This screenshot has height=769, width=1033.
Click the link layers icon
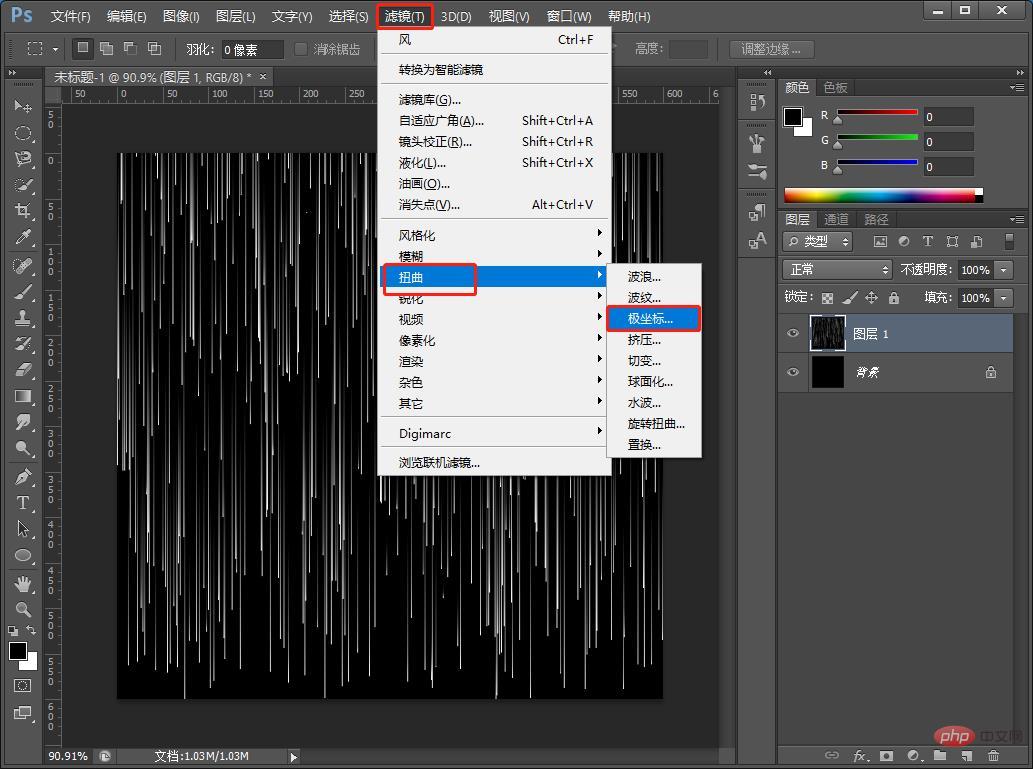click(832, 755)
